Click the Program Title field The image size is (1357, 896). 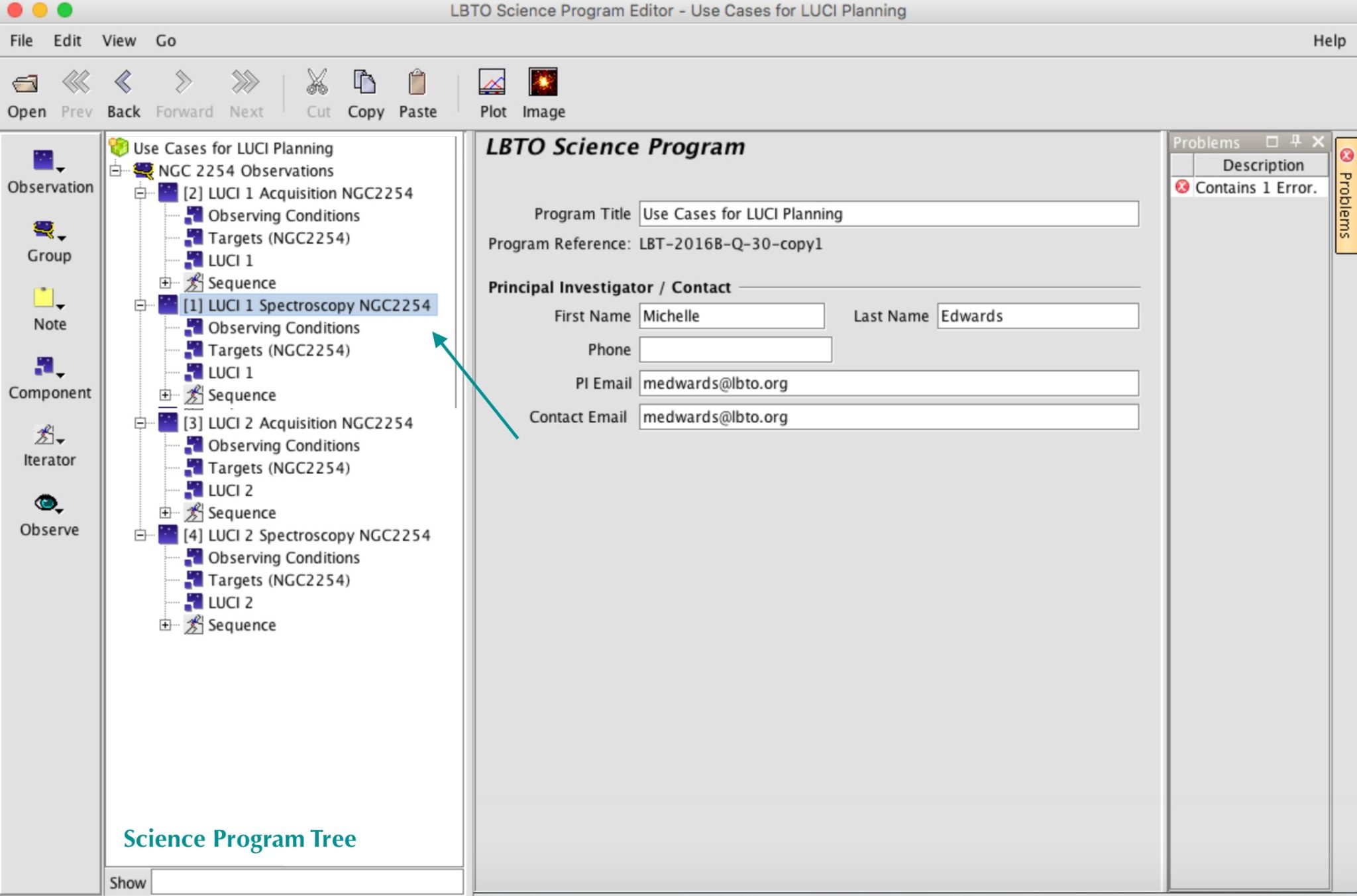[889, 214]
